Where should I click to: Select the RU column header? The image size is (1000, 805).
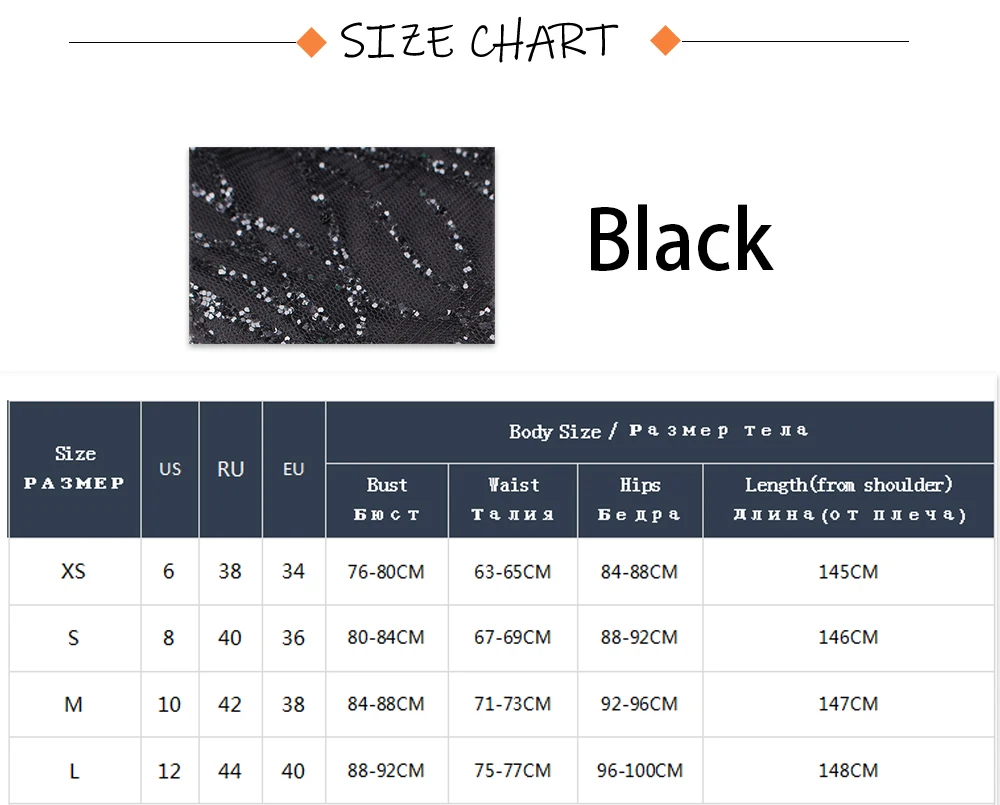click(231, 468)
